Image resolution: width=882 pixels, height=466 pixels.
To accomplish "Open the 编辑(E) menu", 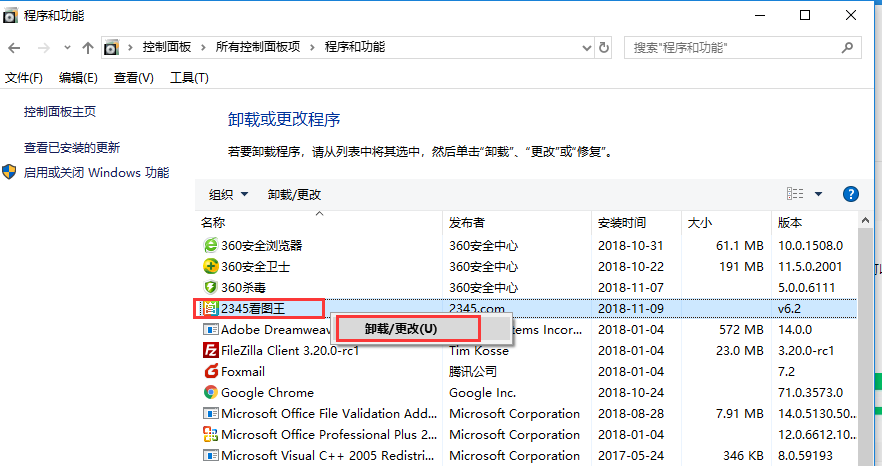I will [78, 78].
